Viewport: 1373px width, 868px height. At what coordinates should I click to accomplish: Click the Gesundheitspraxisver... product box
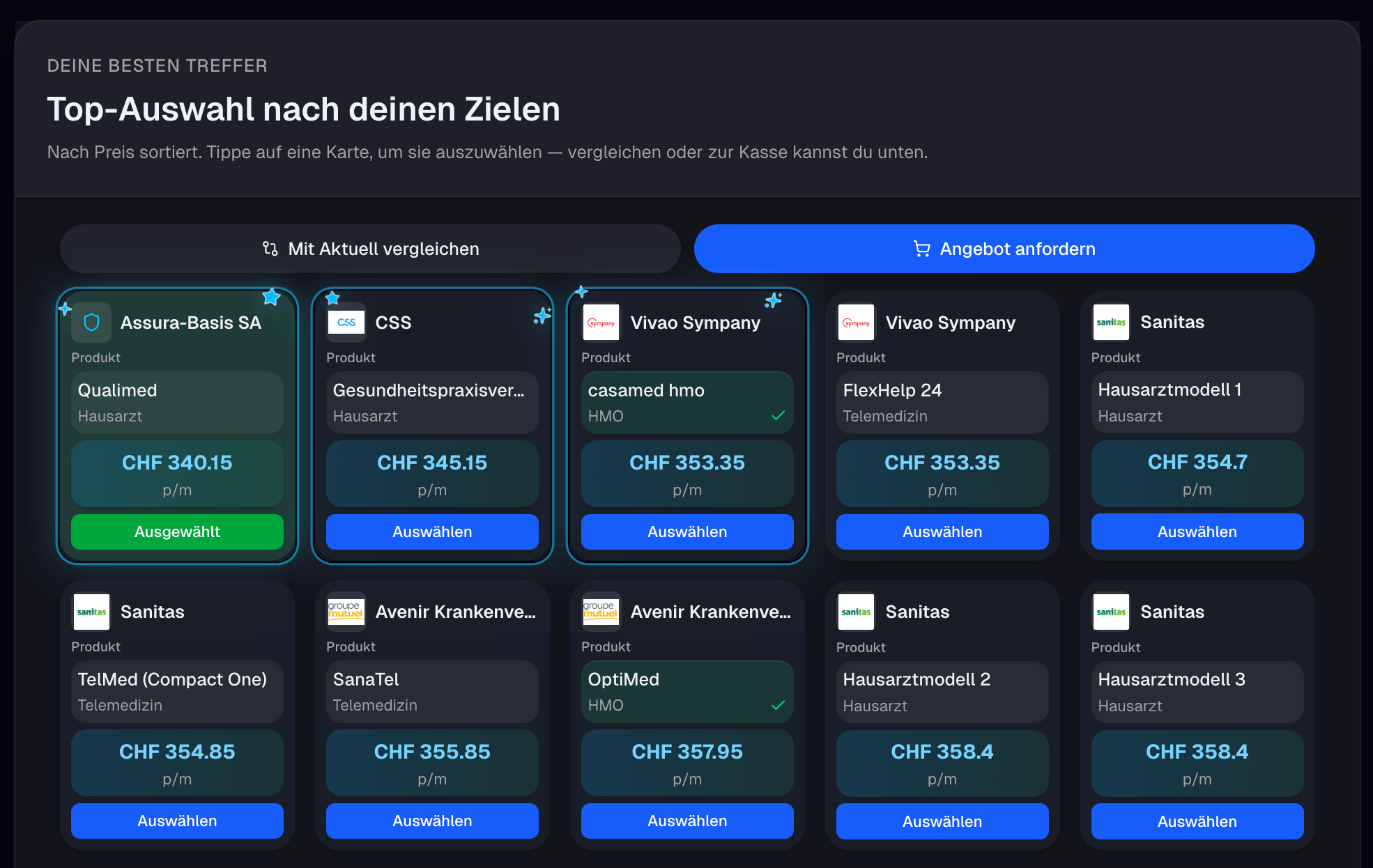pos(432,403)
